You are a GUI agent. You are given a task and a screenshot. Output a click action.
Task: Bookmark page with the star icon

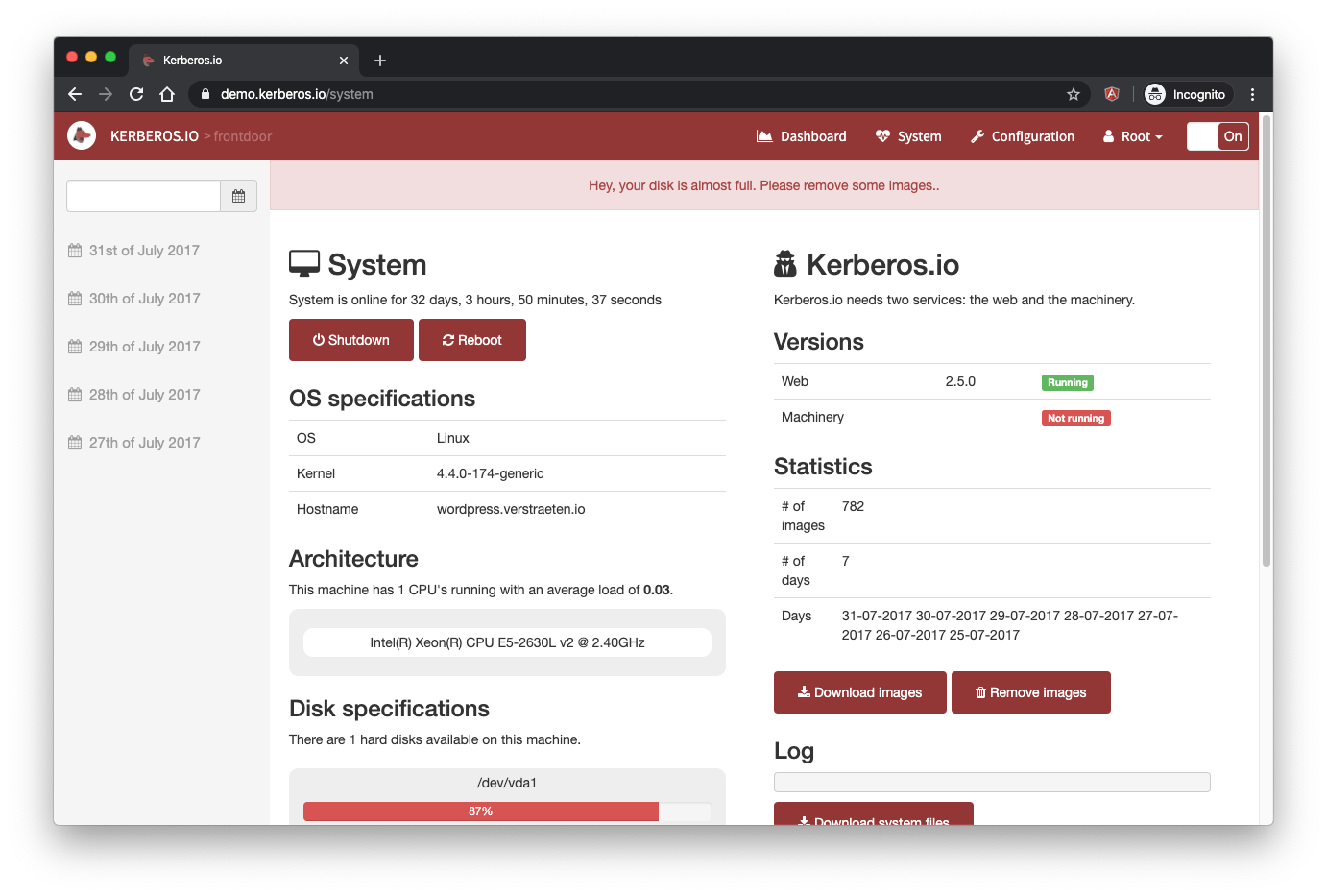point(1074,94)
